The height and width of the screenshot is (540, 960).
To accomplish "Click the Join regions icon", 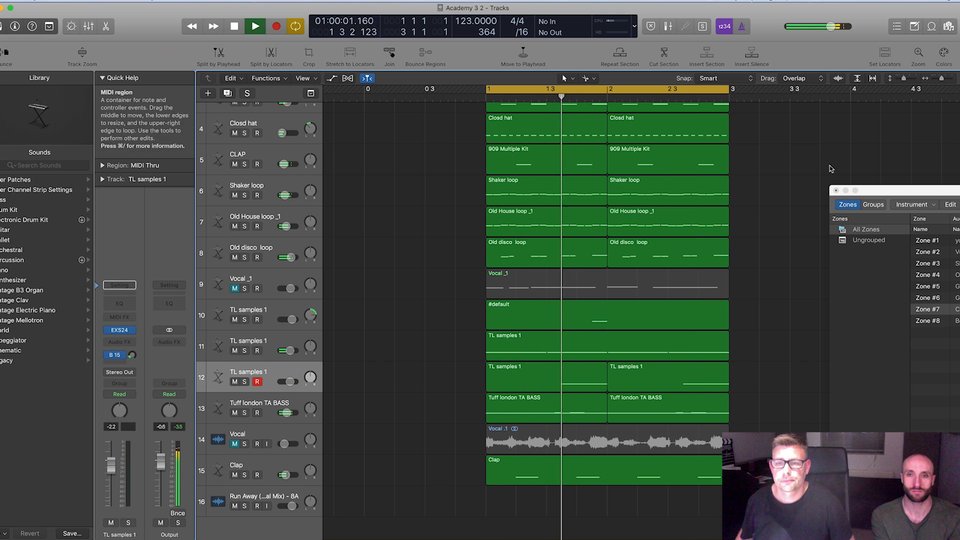I will [x=389, y=53].
